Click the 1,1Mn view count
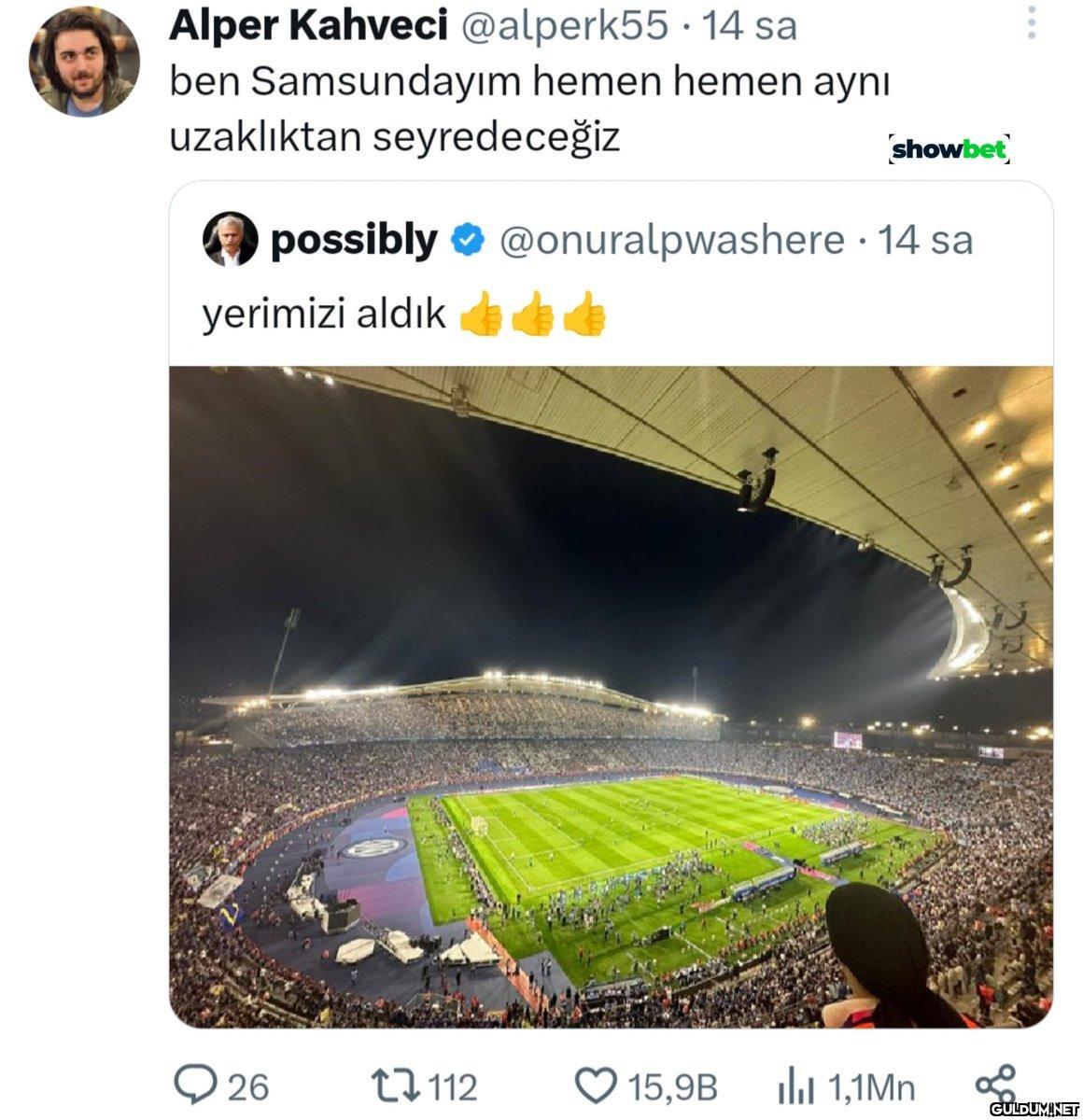The height and width of the screenshot is (1120, 1083). (x=871, y=1087)
